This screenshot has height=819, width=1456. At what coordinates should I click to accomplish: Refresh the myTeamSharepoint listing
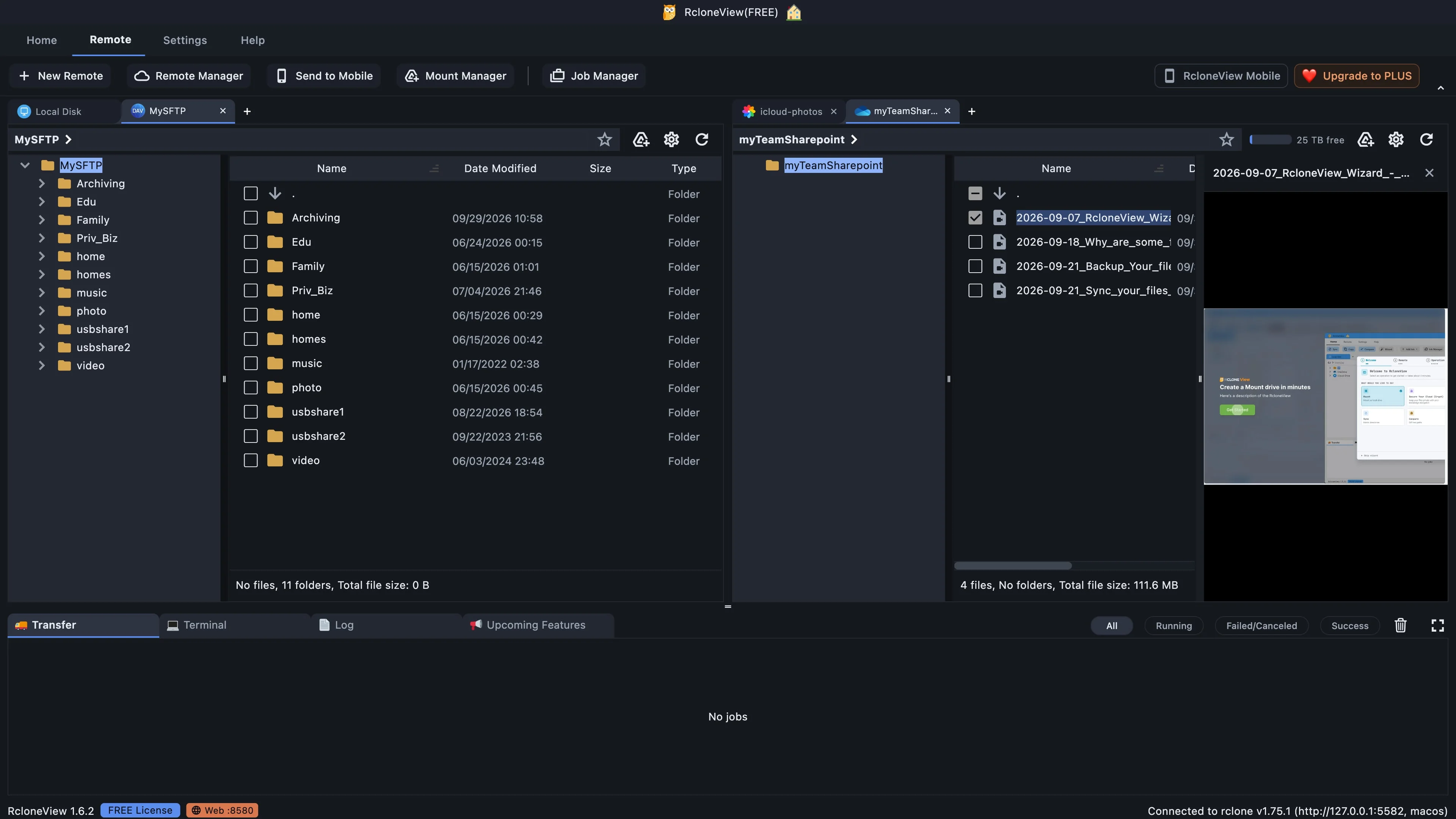pos(1426,140)
